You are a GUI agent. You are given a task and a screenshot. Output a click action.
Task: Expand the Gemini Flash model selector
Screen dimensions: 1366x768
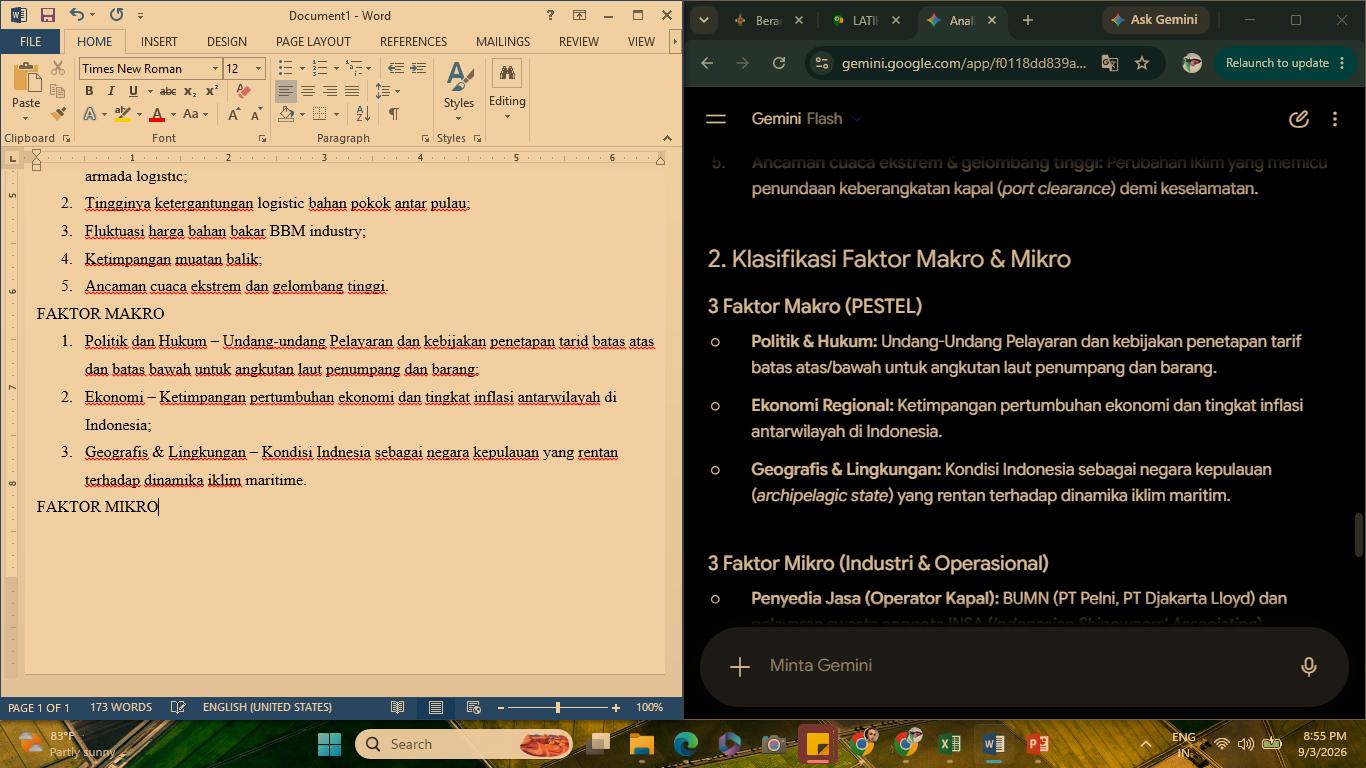pyautogui.click(x=808, y=119)
